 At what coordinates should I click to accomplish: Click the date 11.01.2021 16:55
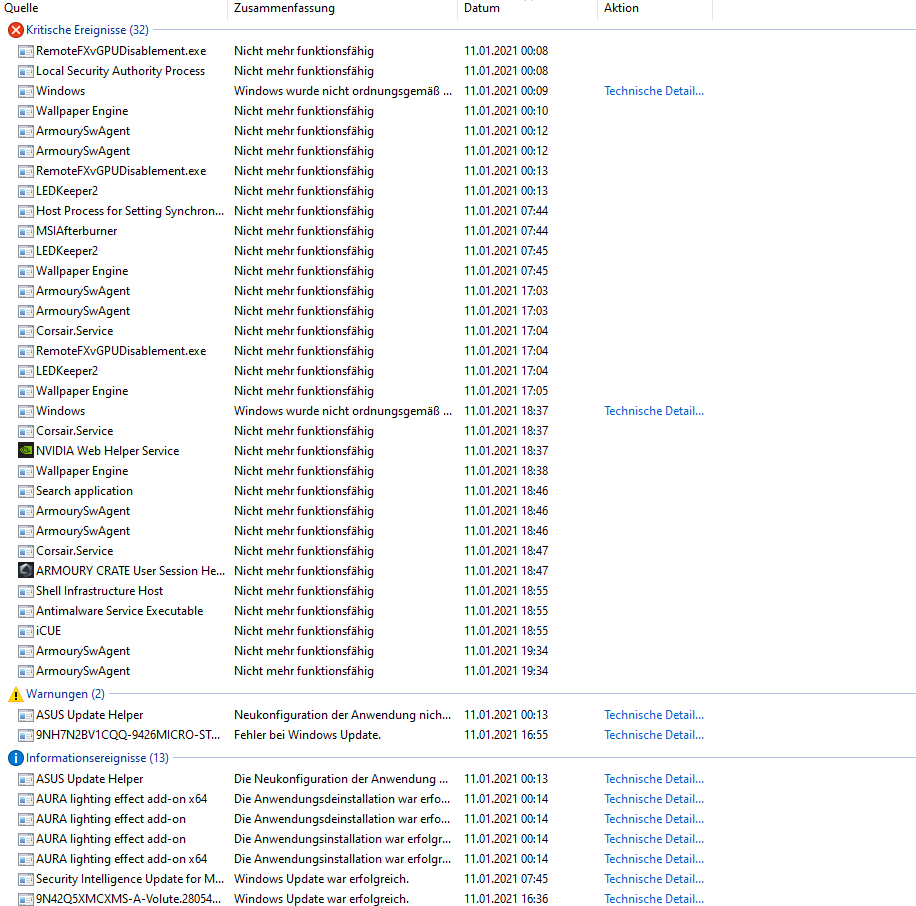(506, 735)
